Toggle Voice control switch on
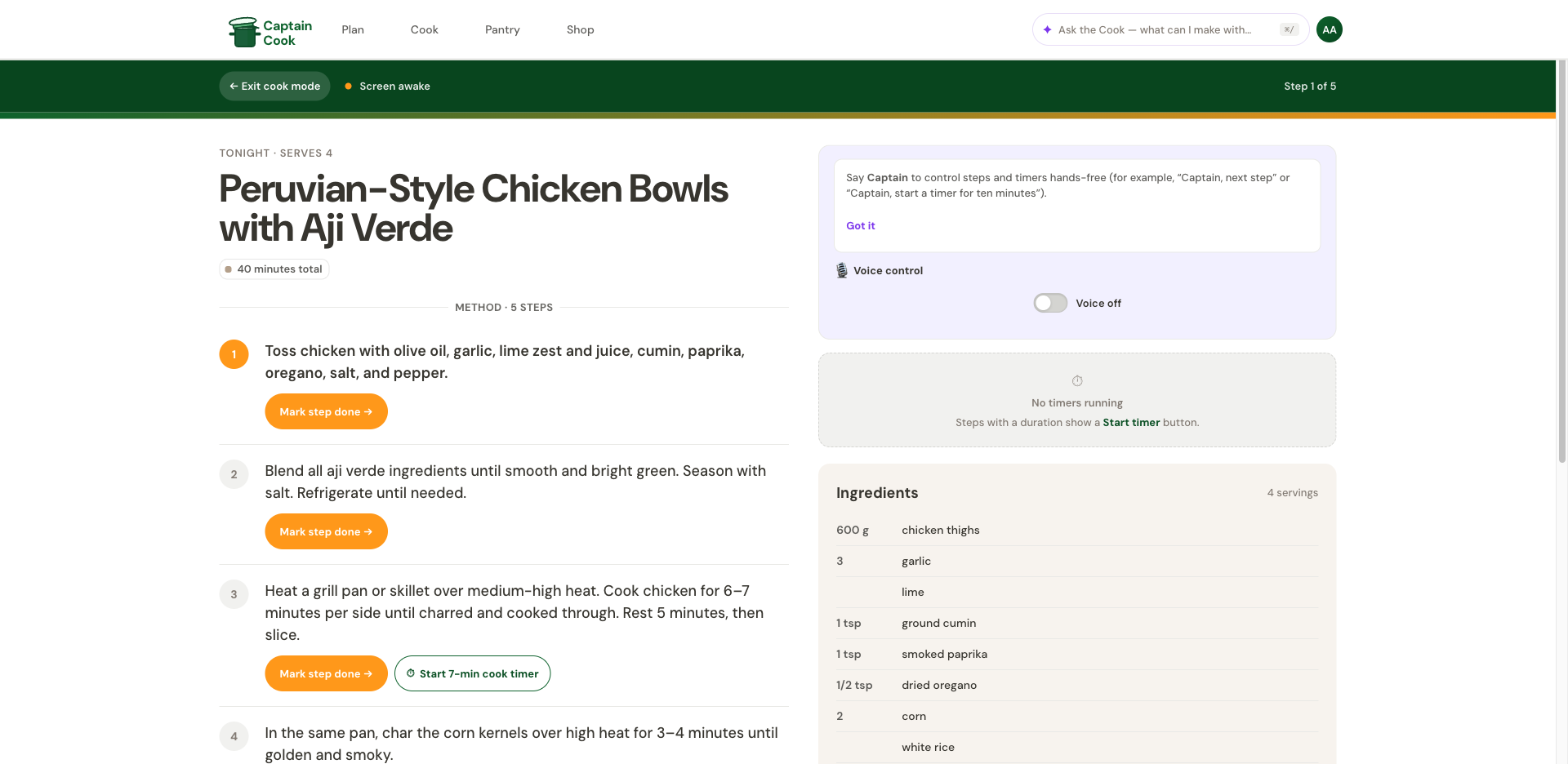This screenshot has height=764, width=1568. pyautogui.click(x=1050, y=303)
